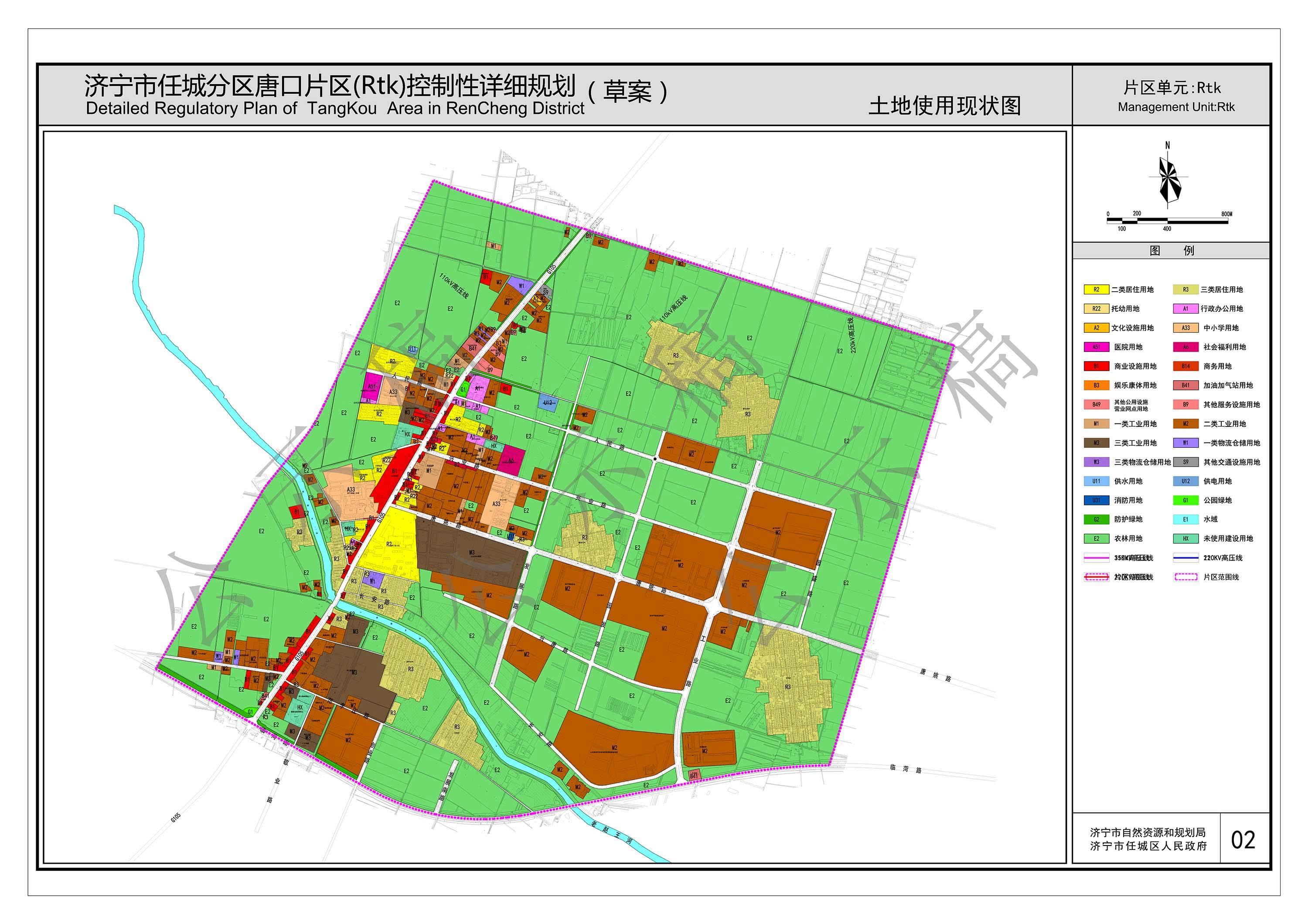Click the legend label 农林用地
This screenshot has height=924, width=1308.
coord(1128,539)
